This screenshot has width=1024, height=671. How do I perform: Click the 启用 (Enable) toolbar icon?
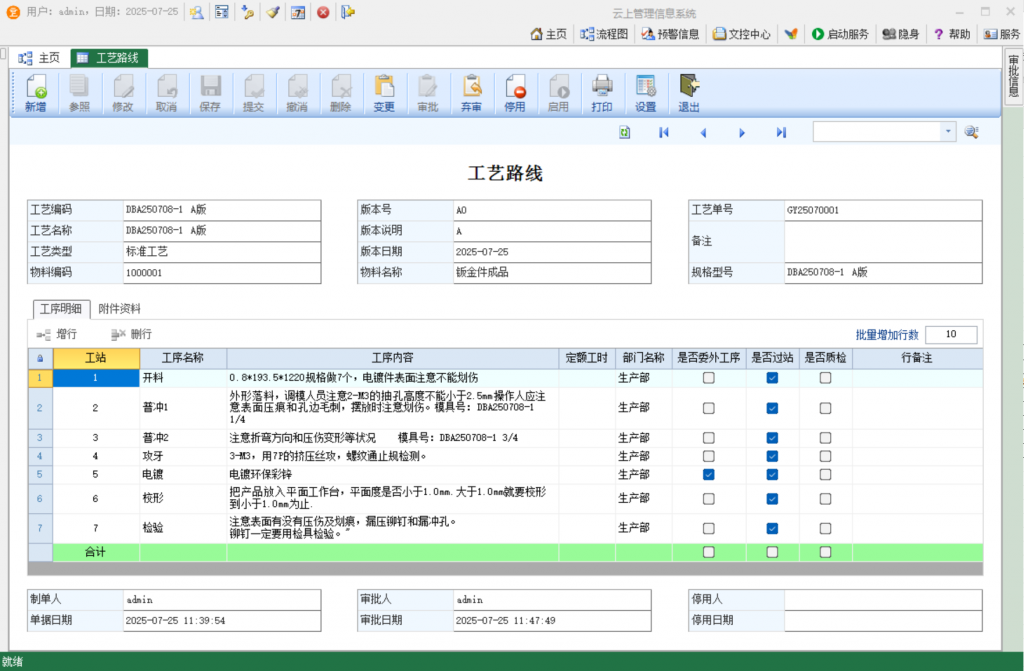coord(558,93)
